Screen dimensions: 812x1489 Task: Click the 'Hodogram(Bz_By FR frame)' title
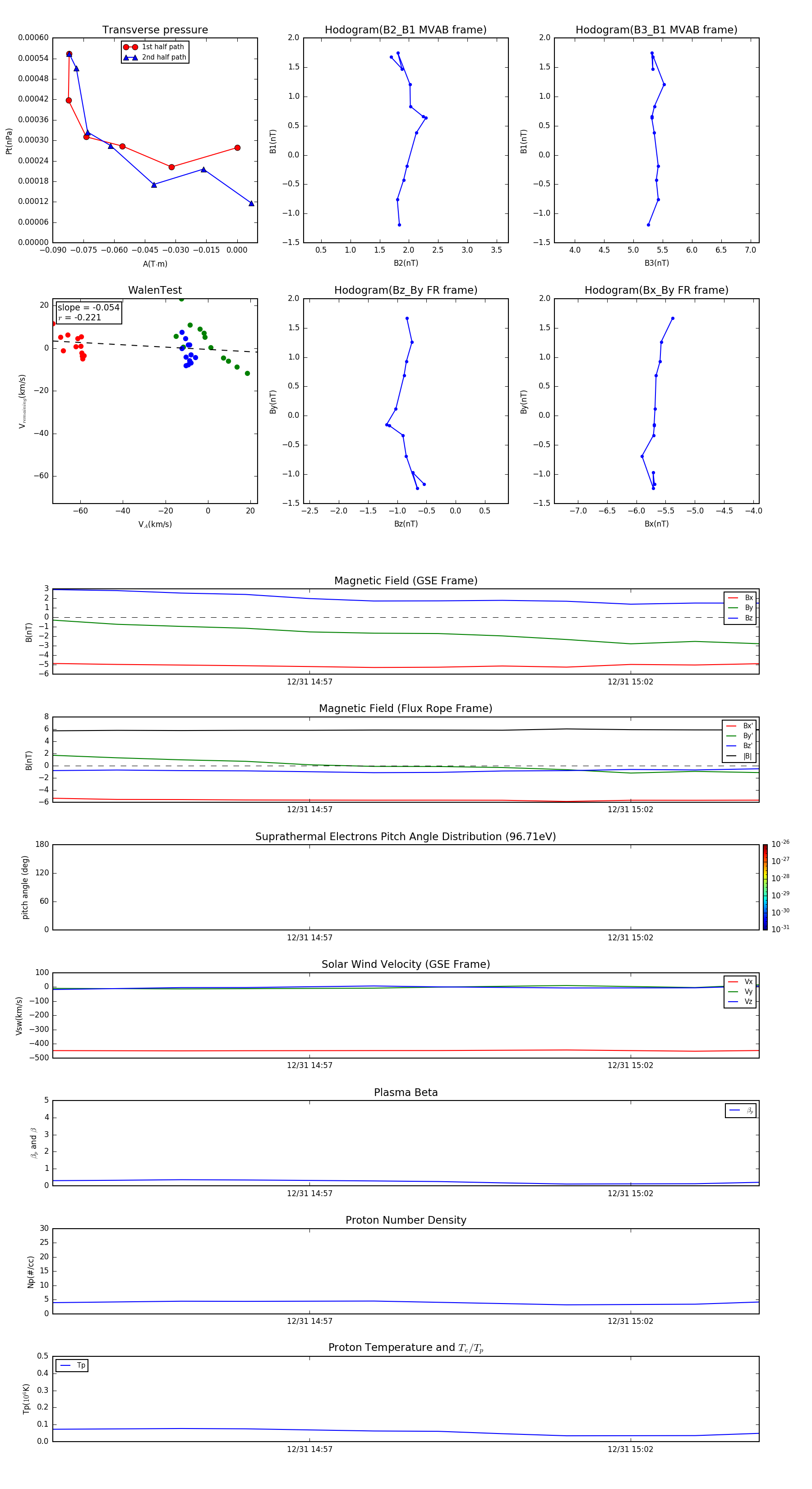click(x=406, y=290)
